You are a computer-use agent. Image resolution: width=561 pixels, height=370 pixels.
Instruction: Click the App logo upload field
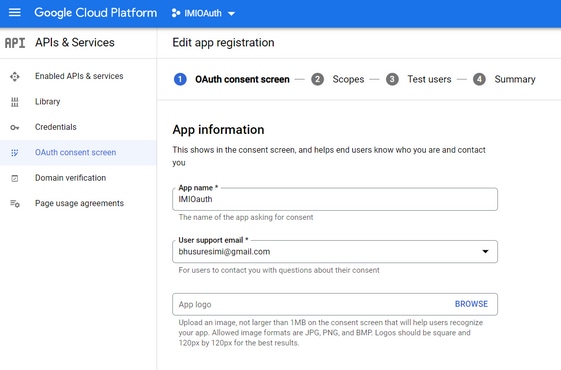click(335, 305)
